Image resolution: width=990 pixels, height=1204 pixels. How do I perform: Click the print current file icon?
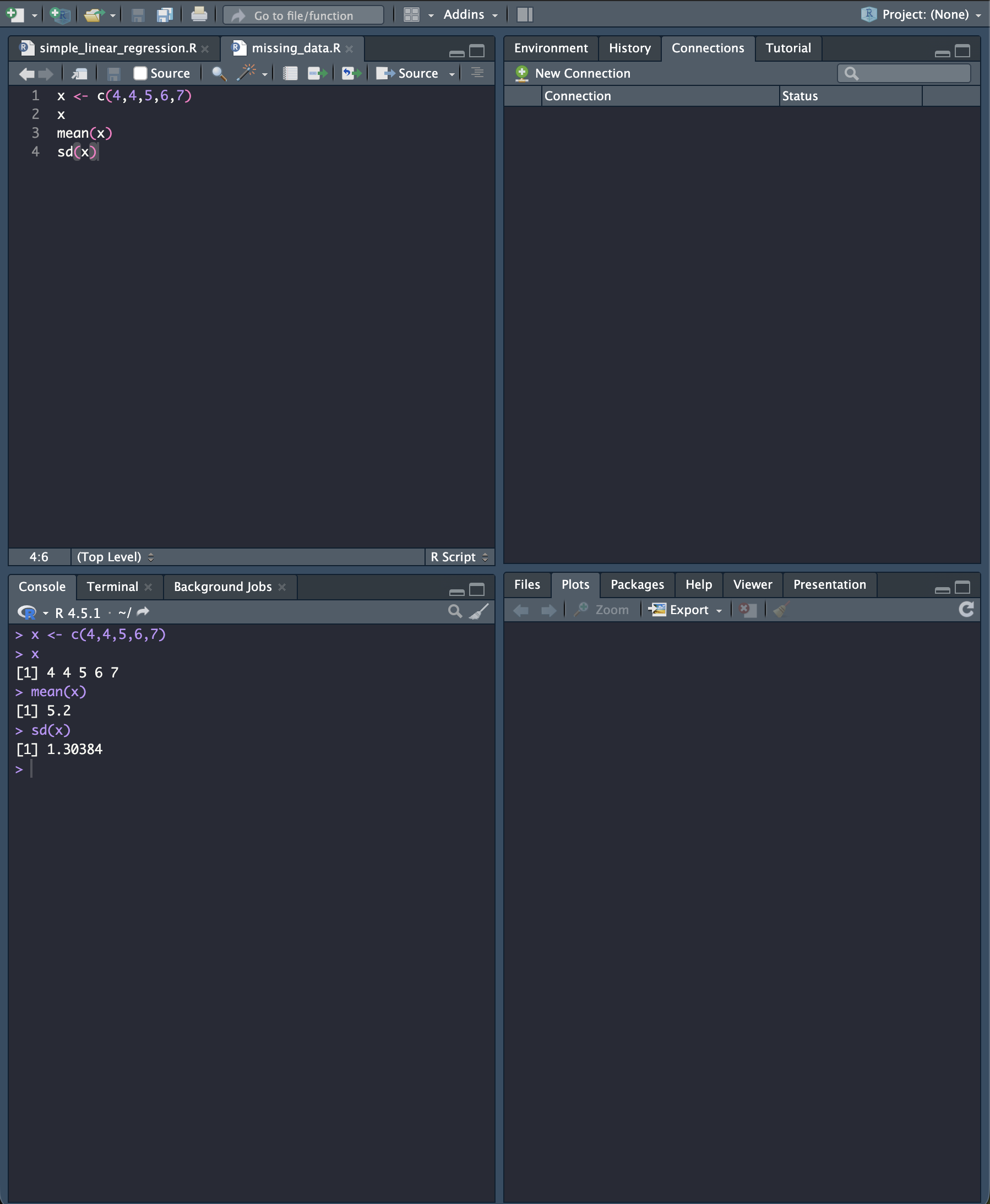pos(198,15)
